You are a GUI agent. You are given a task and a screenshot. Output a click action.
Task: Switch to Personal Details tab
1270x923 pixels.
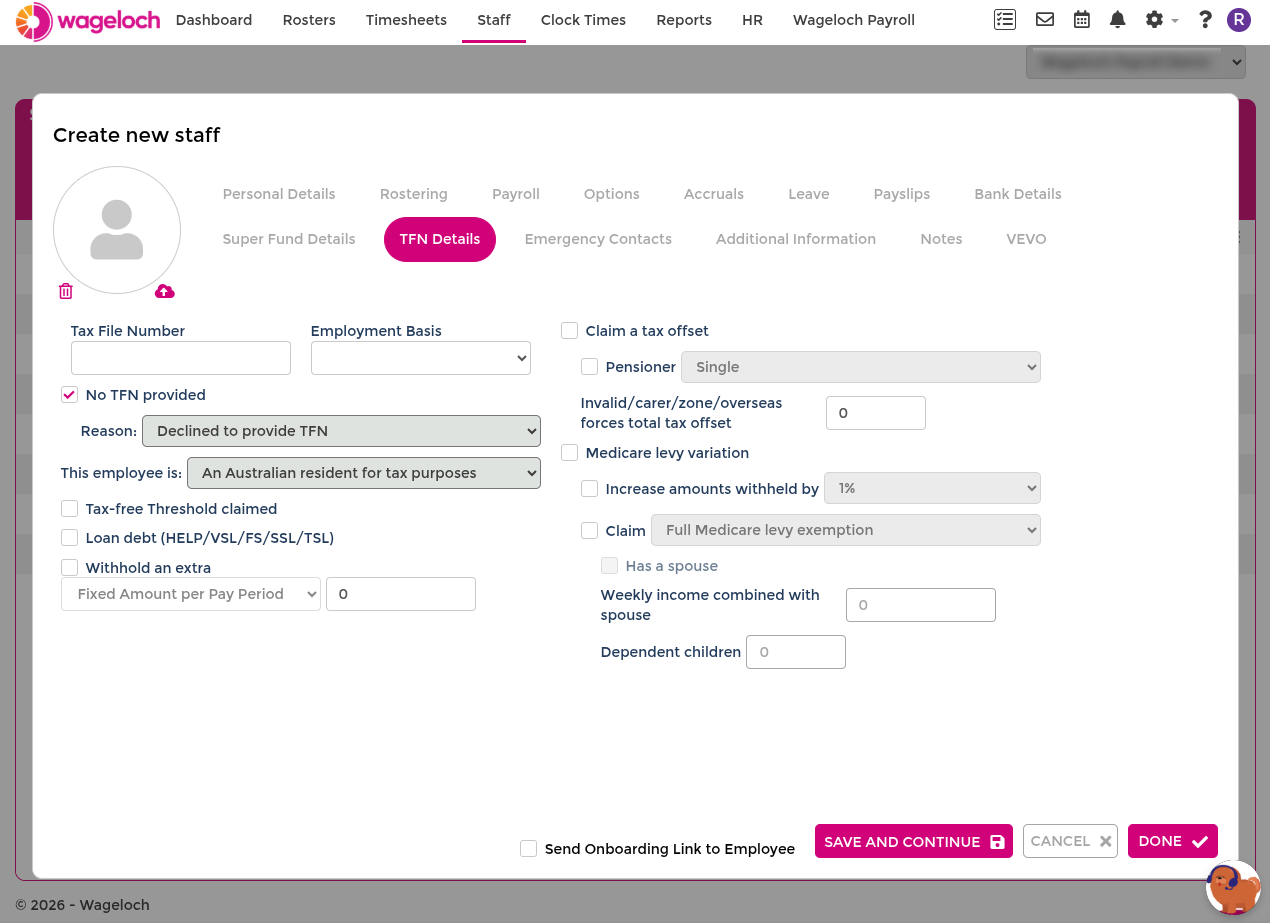tap(279, 194)
